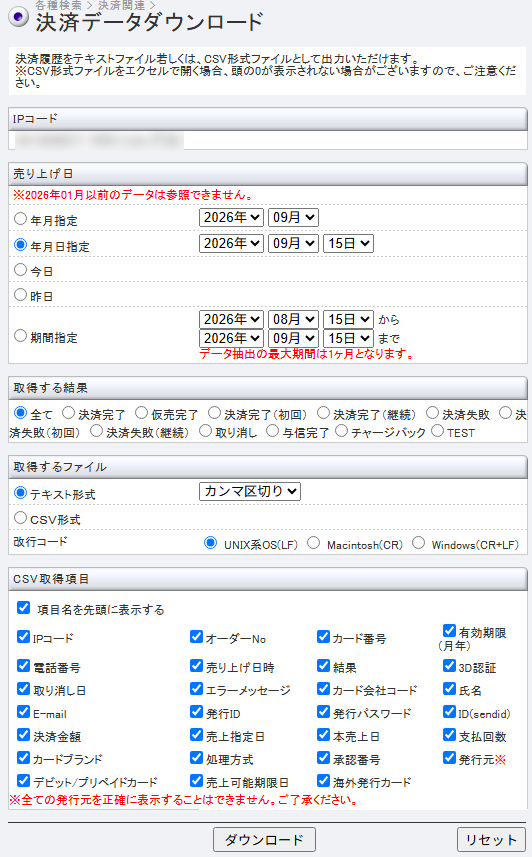This screenshot has height=857, width=532.
Task: Uncheck the 発行ID checkbox
Action: click(x=196, y=712)
